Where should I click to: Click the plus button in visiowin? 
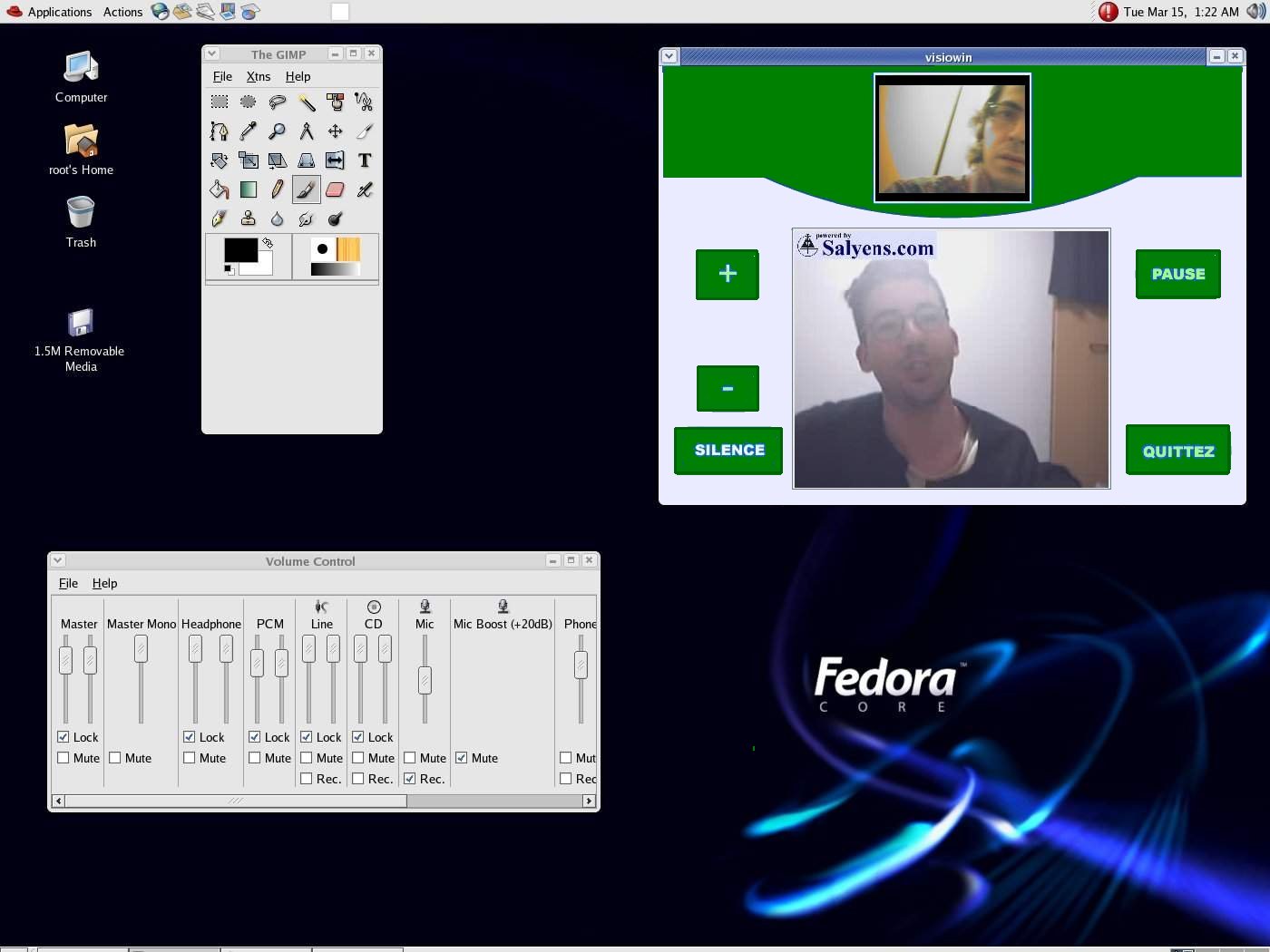click(728, 274)
